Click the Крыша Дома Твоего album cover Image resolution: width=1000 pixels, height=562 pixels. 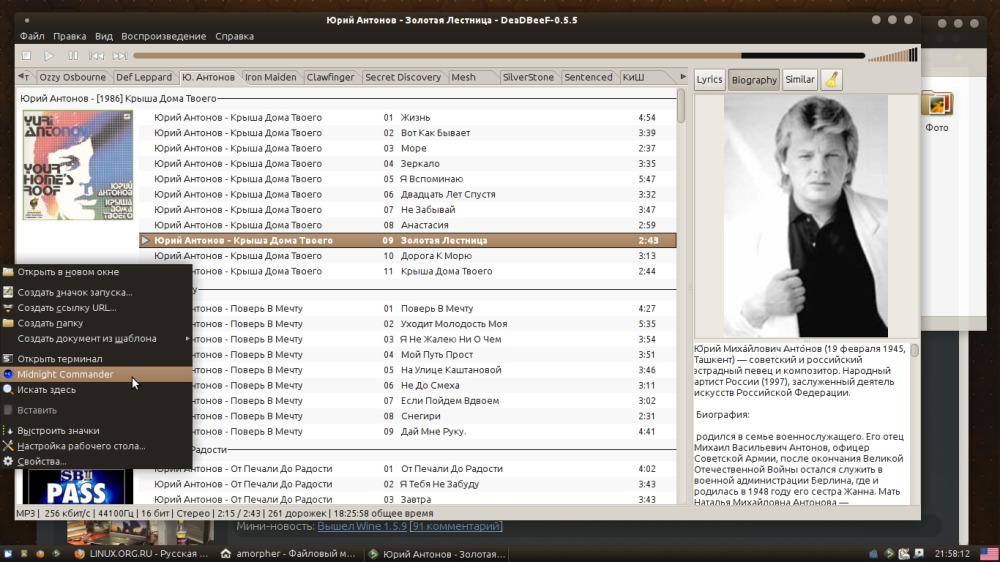(78, 165)
